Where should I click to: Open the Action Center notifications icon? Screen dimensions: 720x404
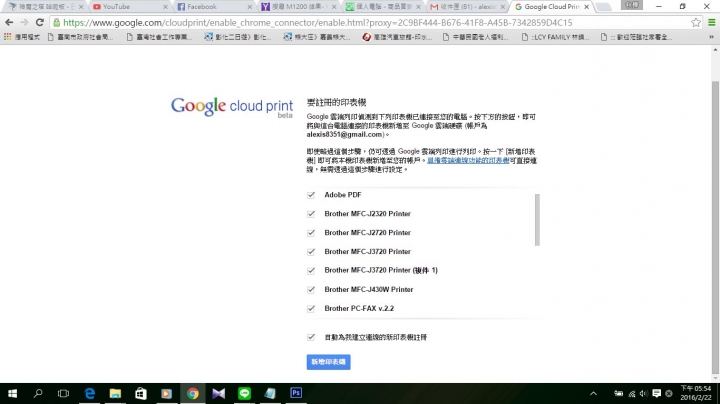click(x=657, y=393)
